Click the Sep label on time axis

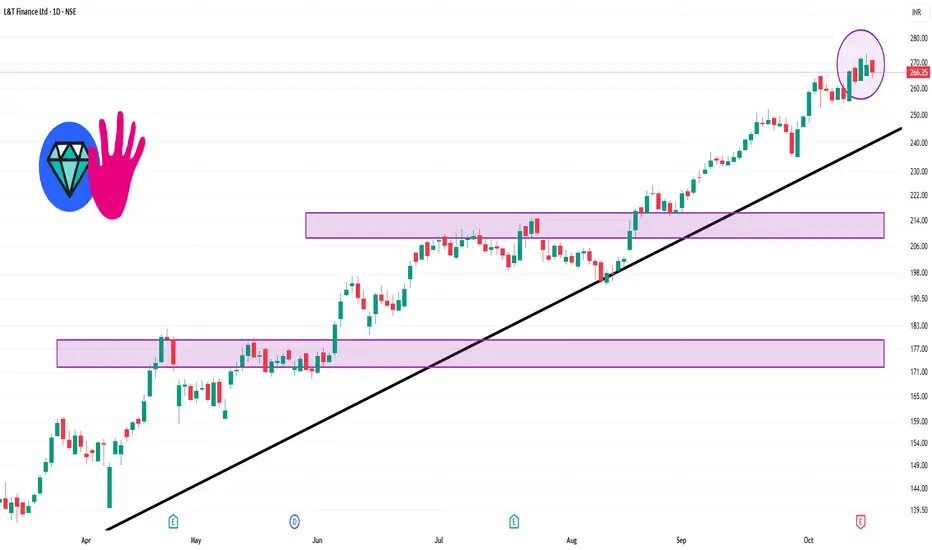coord(683,539)
